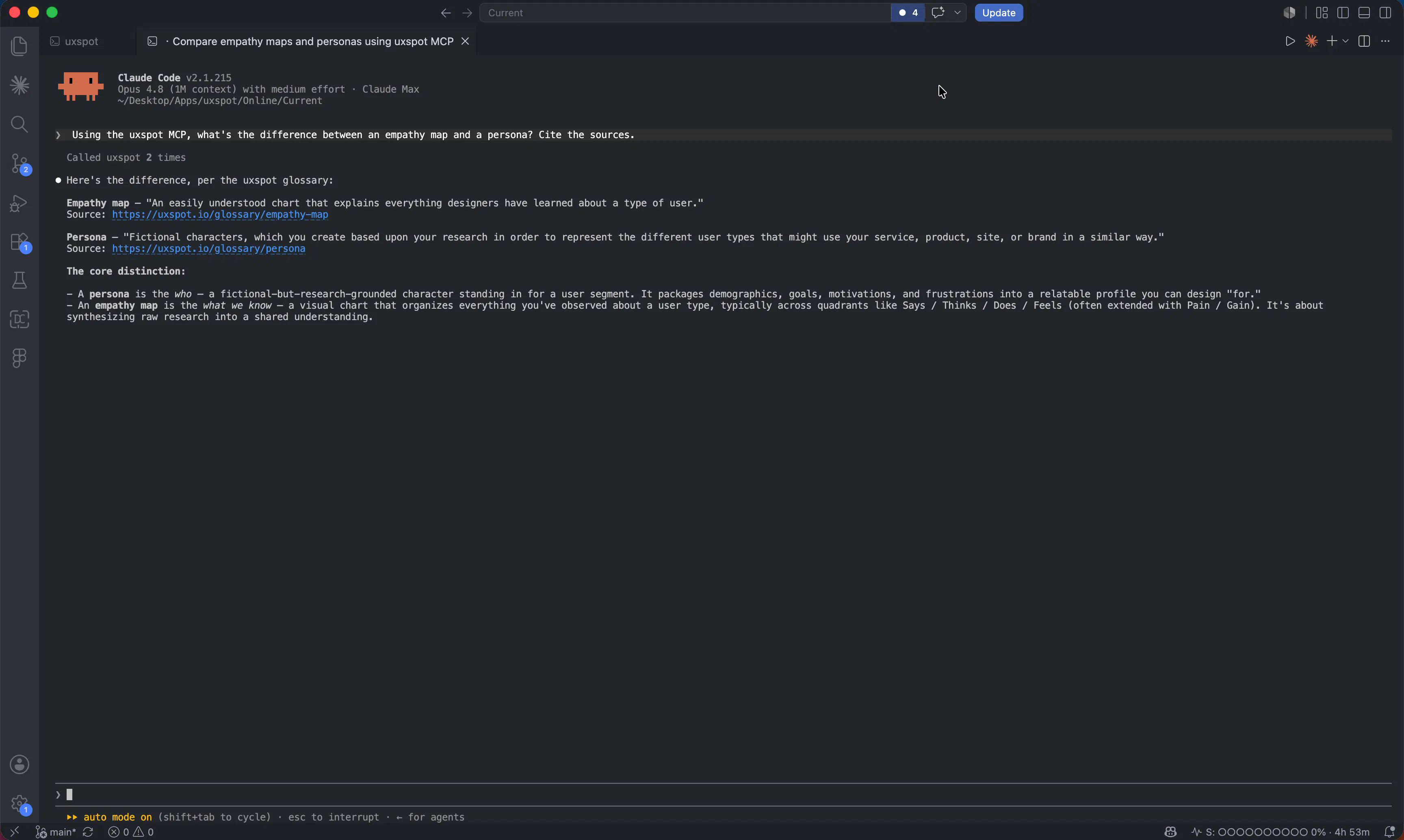
Task: Click the usage status 0% 4h 53m
Action: point(1280,831)
